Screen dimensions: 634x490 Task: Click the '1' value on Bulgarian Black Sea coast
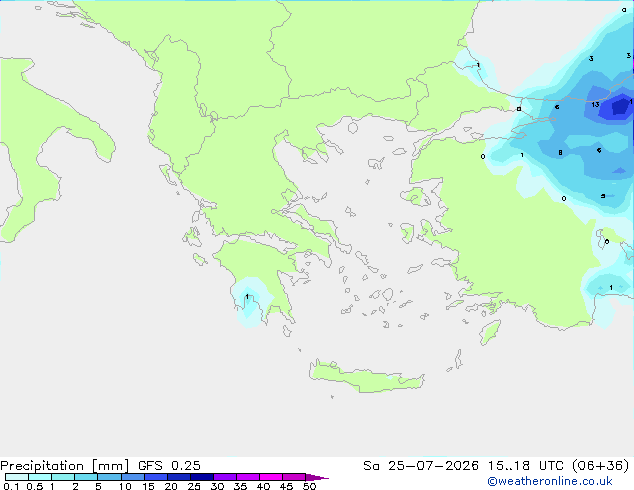pyautogui.click(x=478, y=65)
